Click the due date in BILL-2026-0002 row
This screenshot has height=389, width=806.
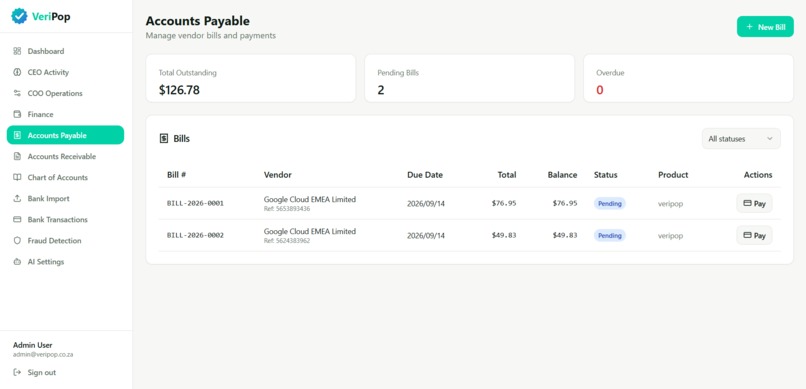click(426, 235)
